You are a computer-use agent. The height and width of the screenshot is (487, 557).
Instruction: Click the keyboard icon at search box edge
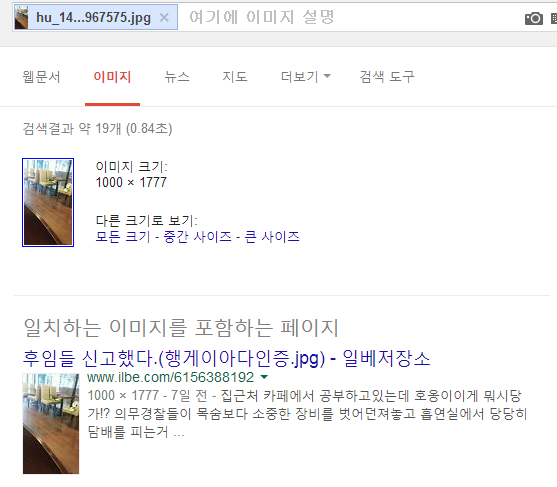coord(554,18)
